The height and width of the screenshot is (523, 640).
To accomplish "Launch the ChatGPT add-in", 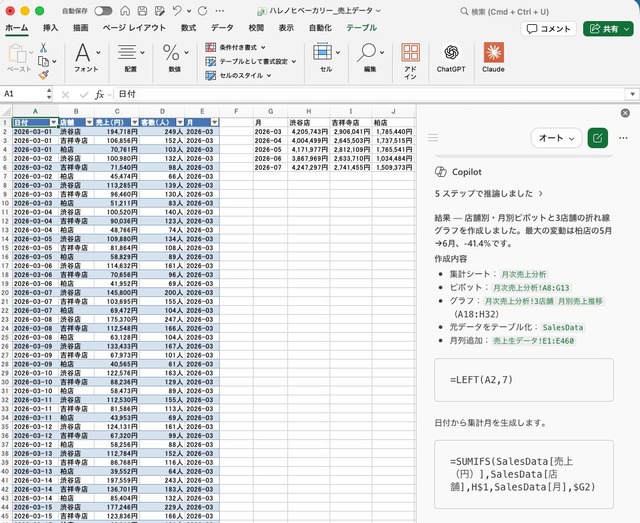I will [x=451, y=58].
